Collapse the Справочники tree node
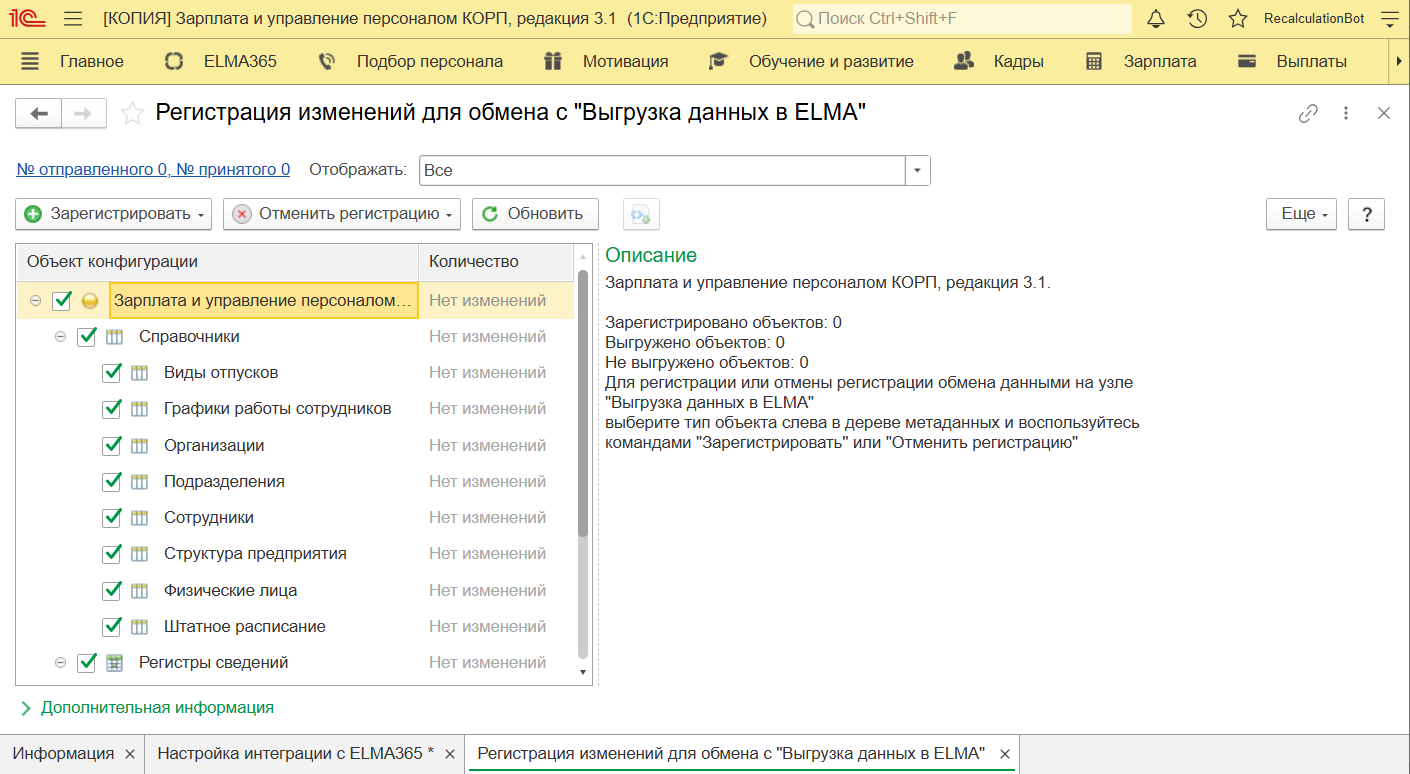 (x=61, y=337)
